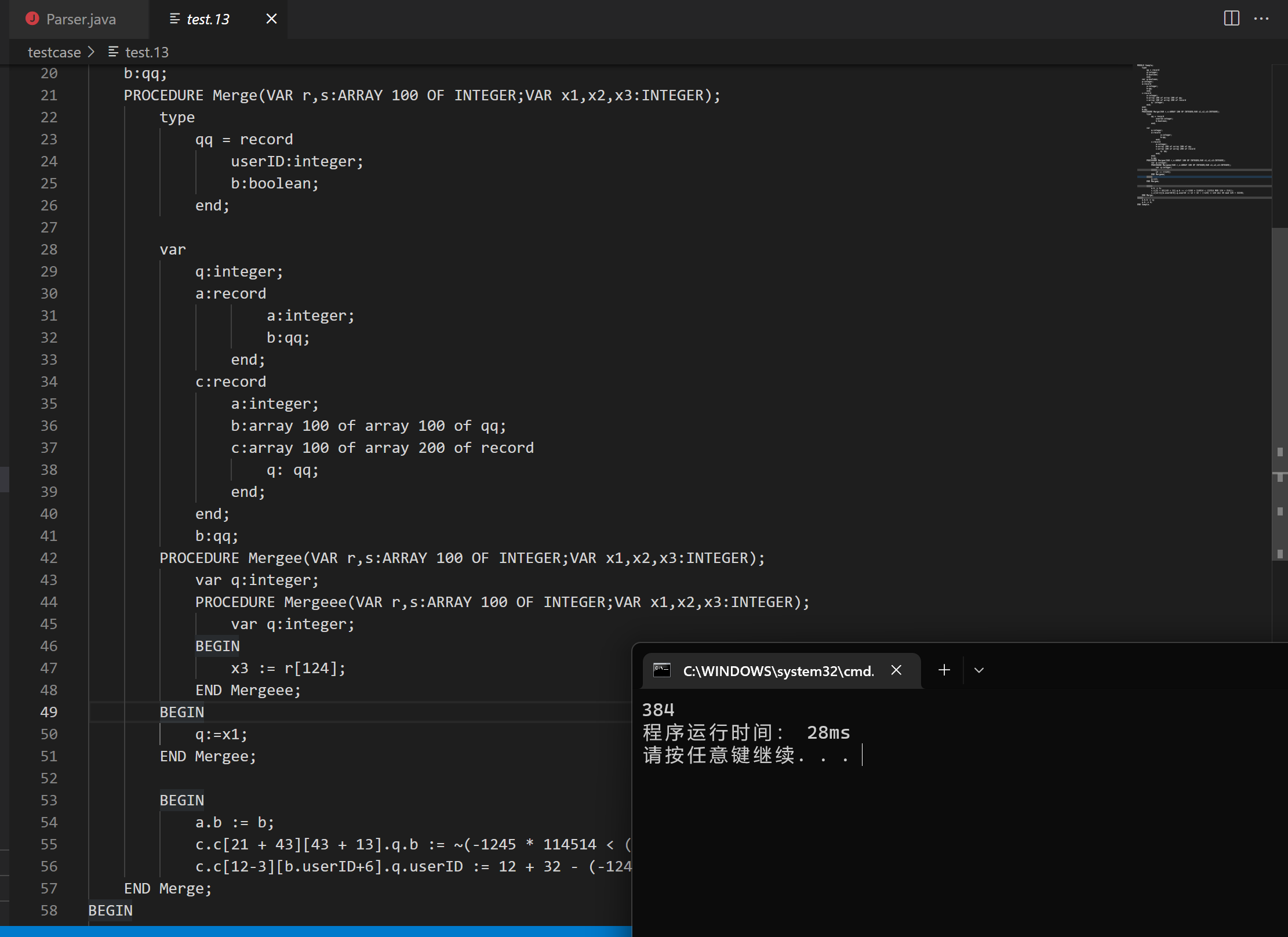Click 'END Merge;' on line 57
This screenshot has width=1288, height=937.
[x=168, y=888]
